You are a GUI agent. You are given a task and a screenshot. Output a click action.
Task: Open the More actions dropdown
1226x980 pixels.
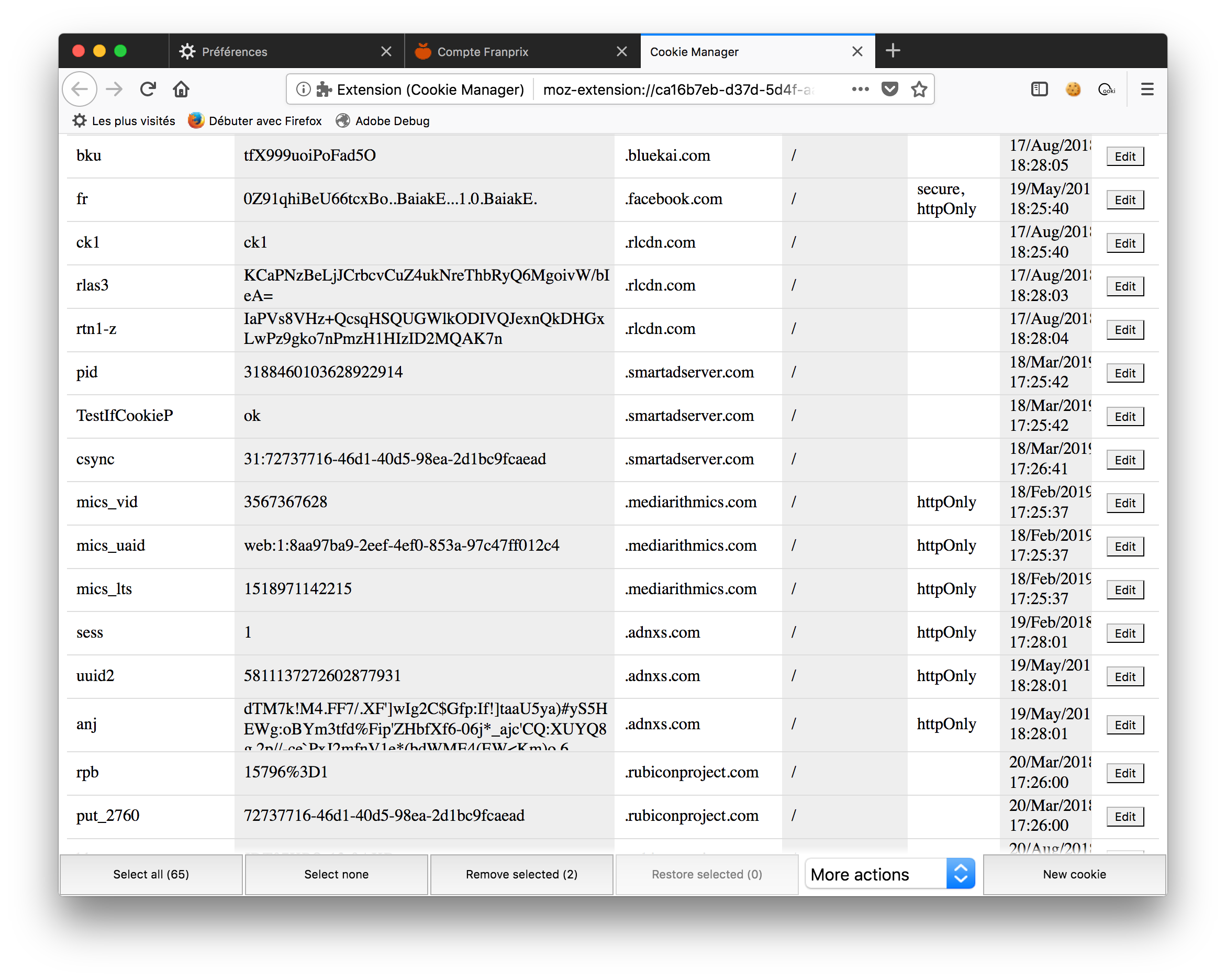[x=890, y=874]
